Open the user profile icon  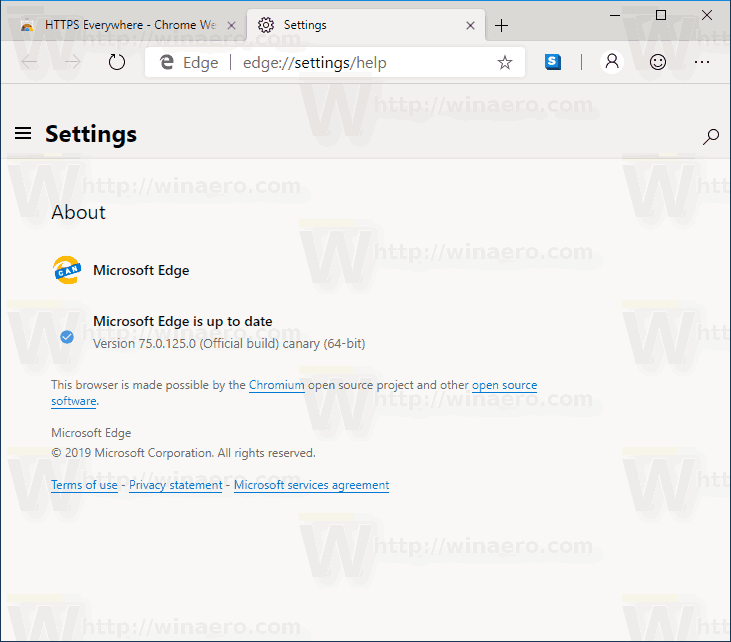click(612, 62)
